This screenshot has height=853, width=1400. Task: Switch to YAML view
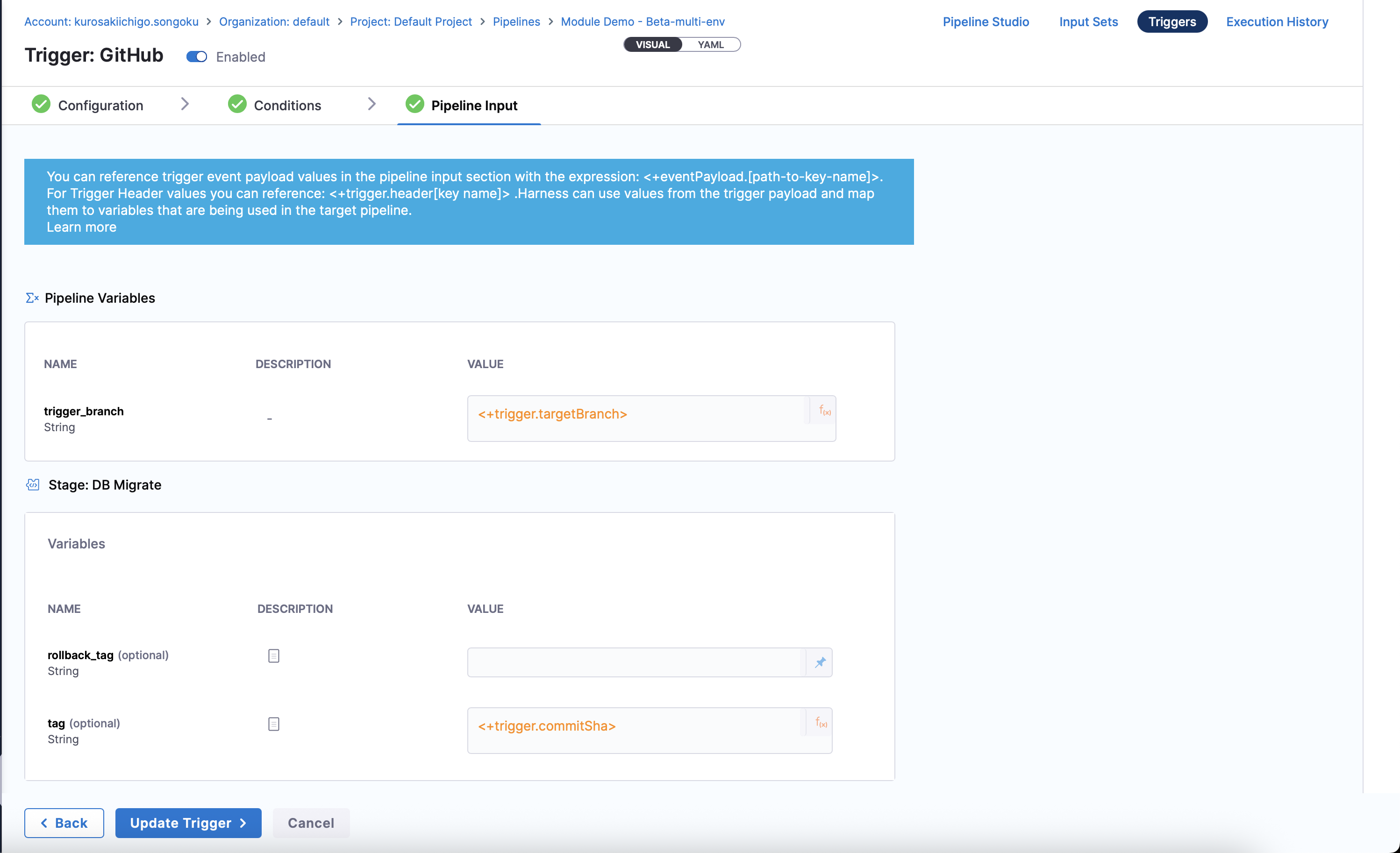(710, 44)
